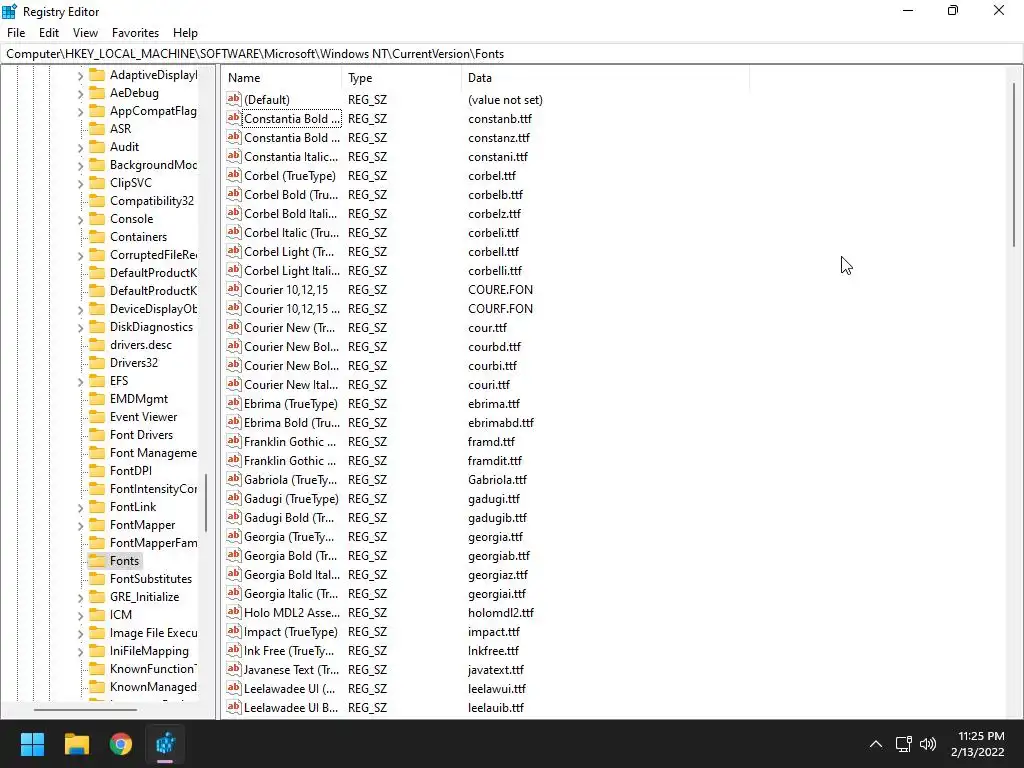
Task: Click the Gabriola string icon
Action: point(234,479)
